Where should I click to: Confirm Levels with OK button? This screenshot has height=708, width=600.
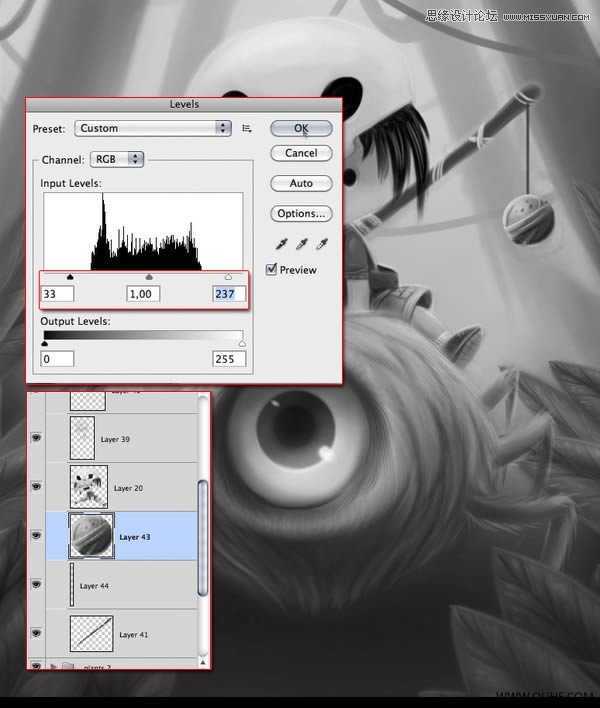point(301,128)
